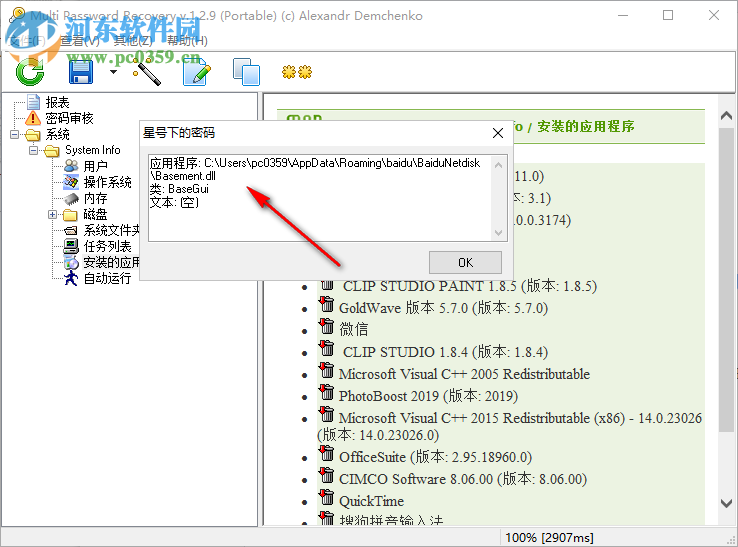
Task: Click uninstall icon beside GoldWave
Action: (x=326, y=305)
